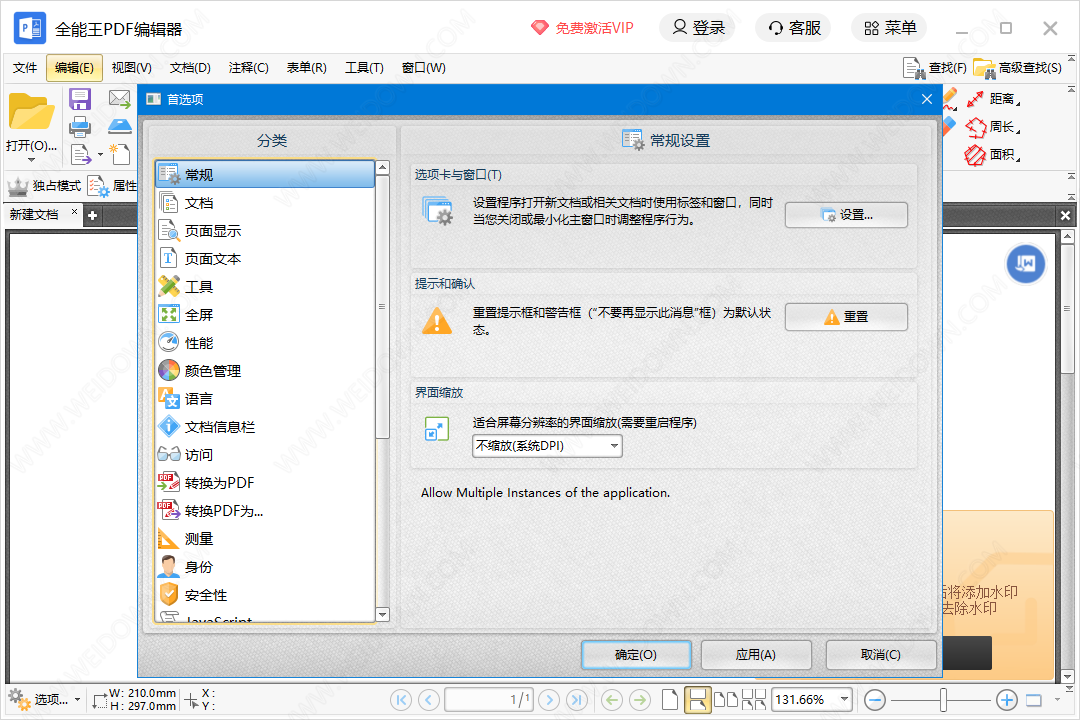1080x720 pixels.
Task: Select the 测量 category
Action: click(265, 539)
